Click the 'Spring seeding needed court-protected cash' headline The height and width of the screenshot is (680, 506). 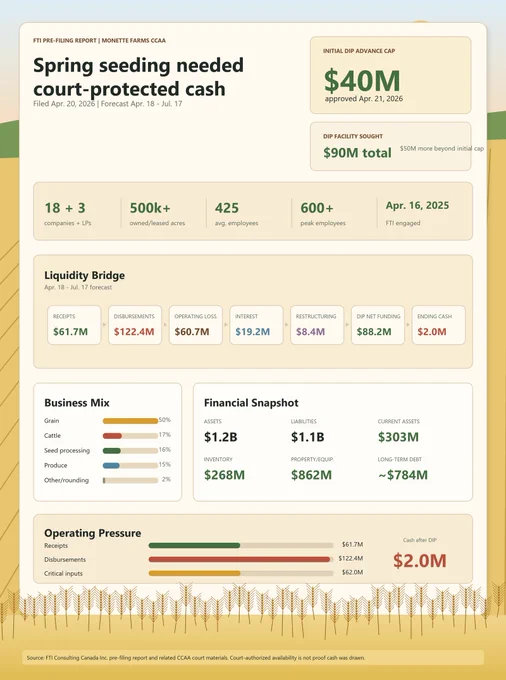(138, 77)
